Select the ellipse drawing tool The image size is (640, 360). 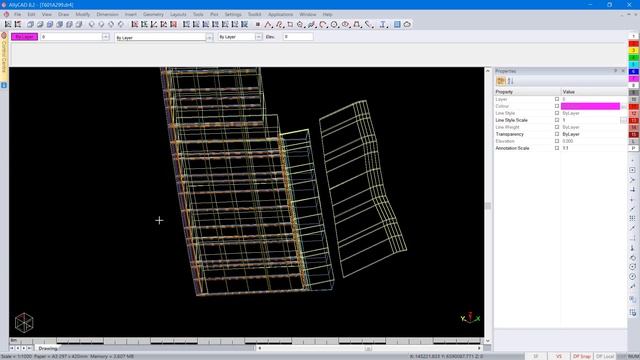coord(346,24)
